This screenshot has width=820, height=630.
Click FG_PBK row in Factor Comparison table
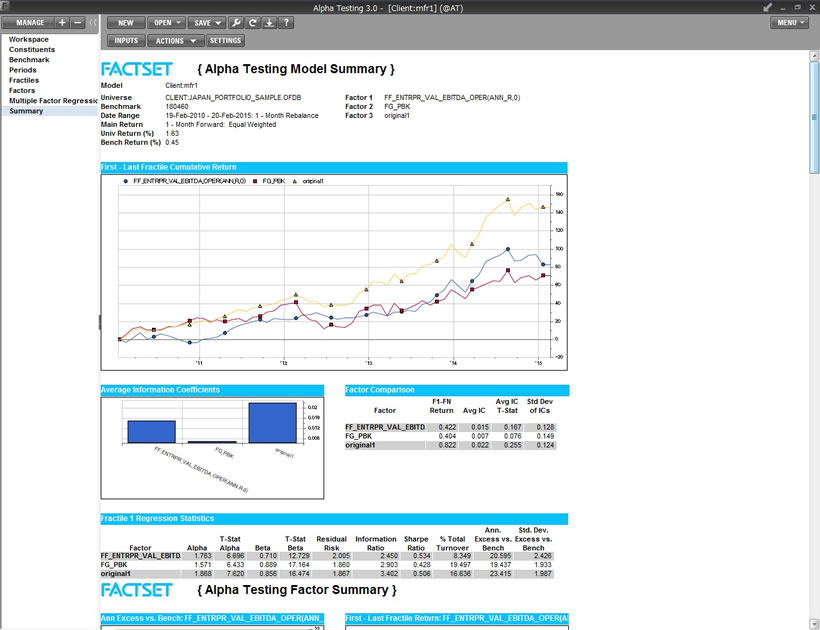(450, 436)
